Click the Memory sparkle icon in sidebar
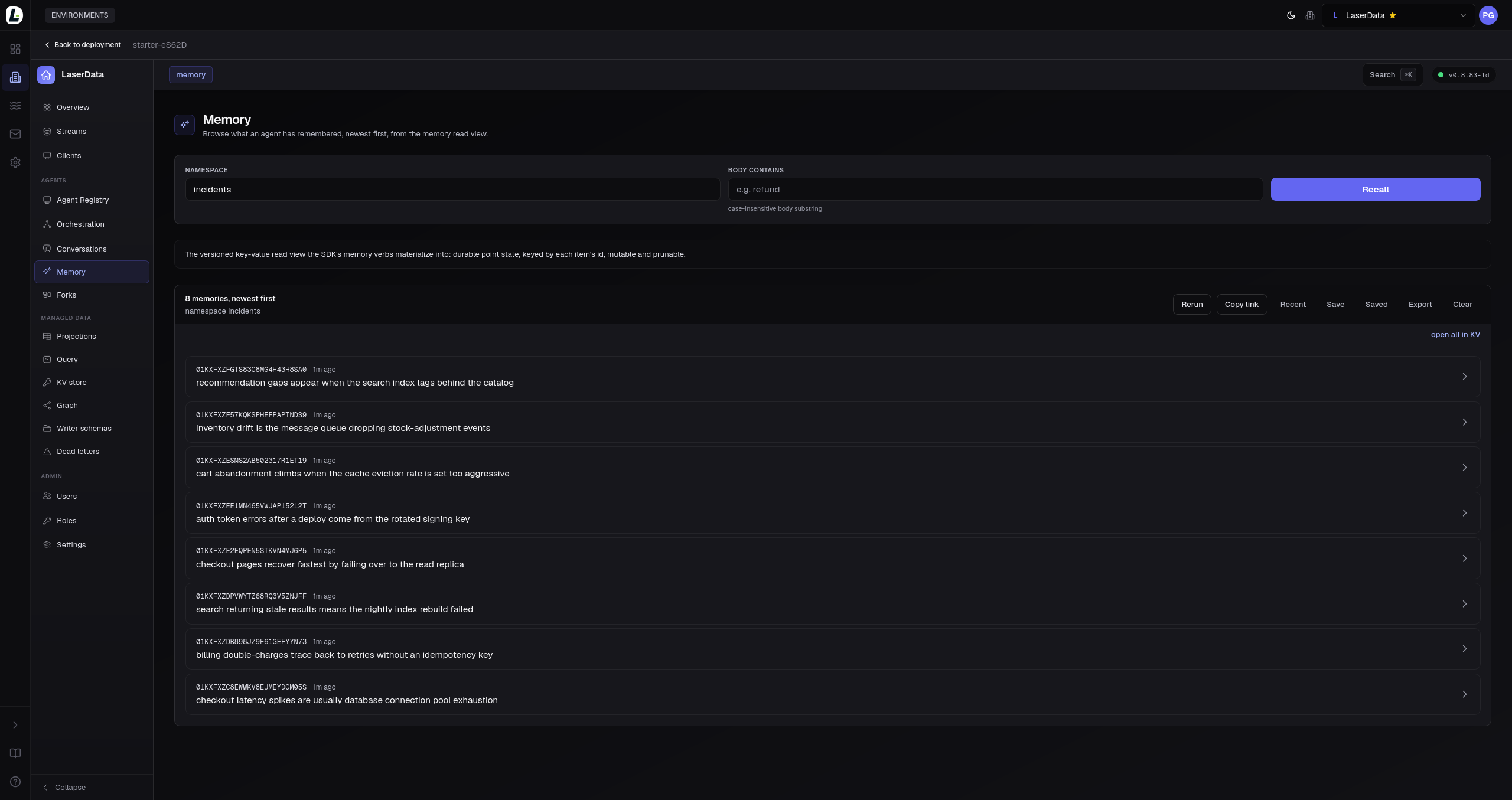Image resolution: width=1512 pixels, height=800 pixels. 47,272
